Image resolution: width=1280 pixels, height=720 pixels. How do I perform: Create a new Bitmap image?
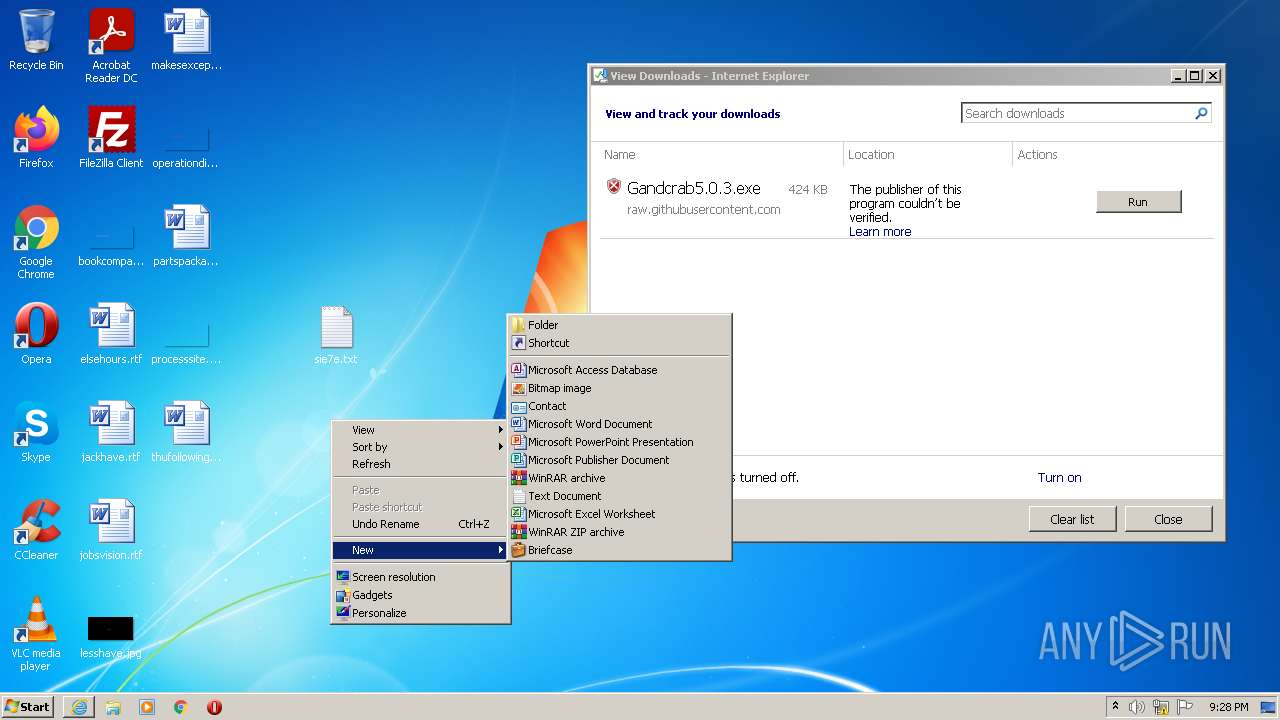coord(620,388)
